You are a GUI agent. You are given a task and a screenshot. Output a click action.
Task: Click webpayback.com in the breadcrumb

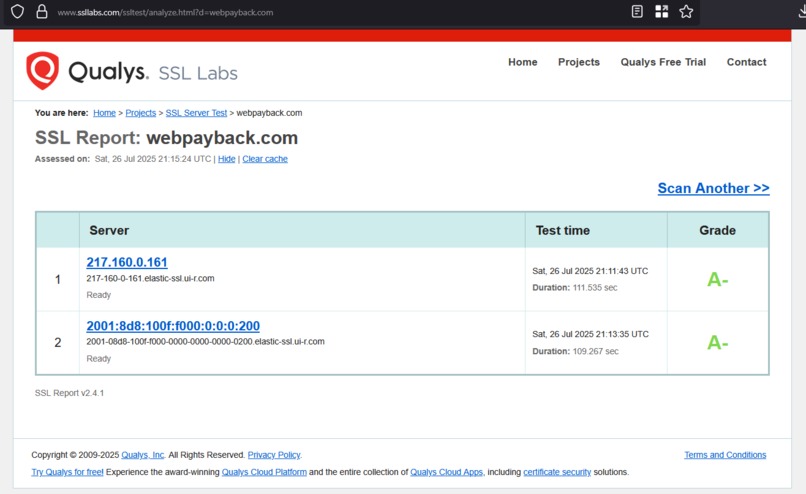coord(269,113)
